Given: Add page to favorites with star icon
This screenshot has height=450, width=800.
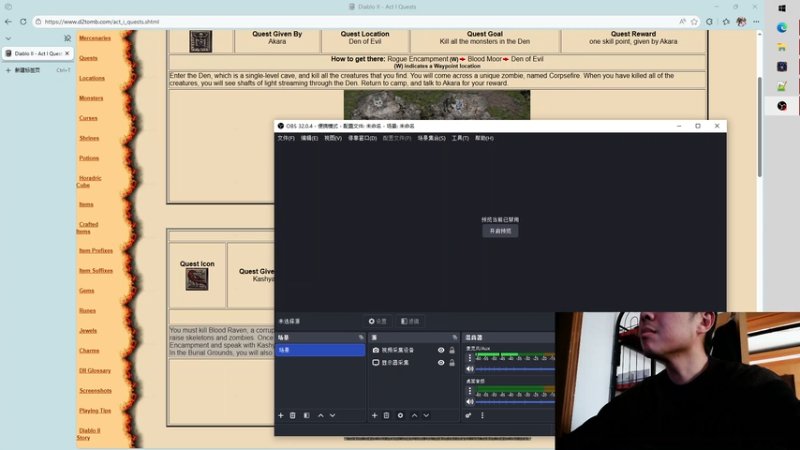Looking at the screenshot, I should click(x=694, y=21).
